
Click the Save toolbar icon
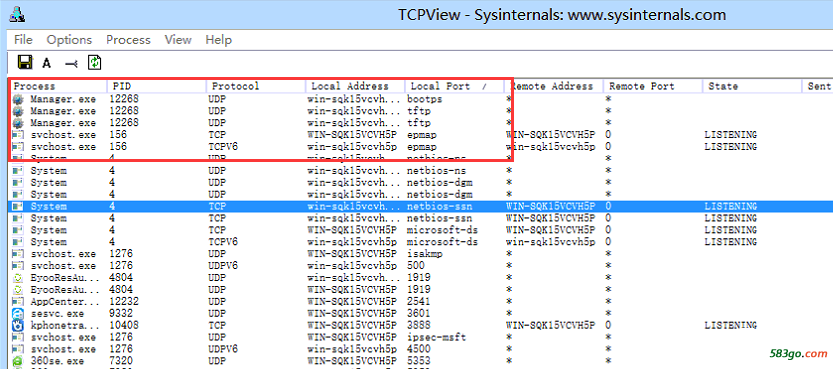24,63
